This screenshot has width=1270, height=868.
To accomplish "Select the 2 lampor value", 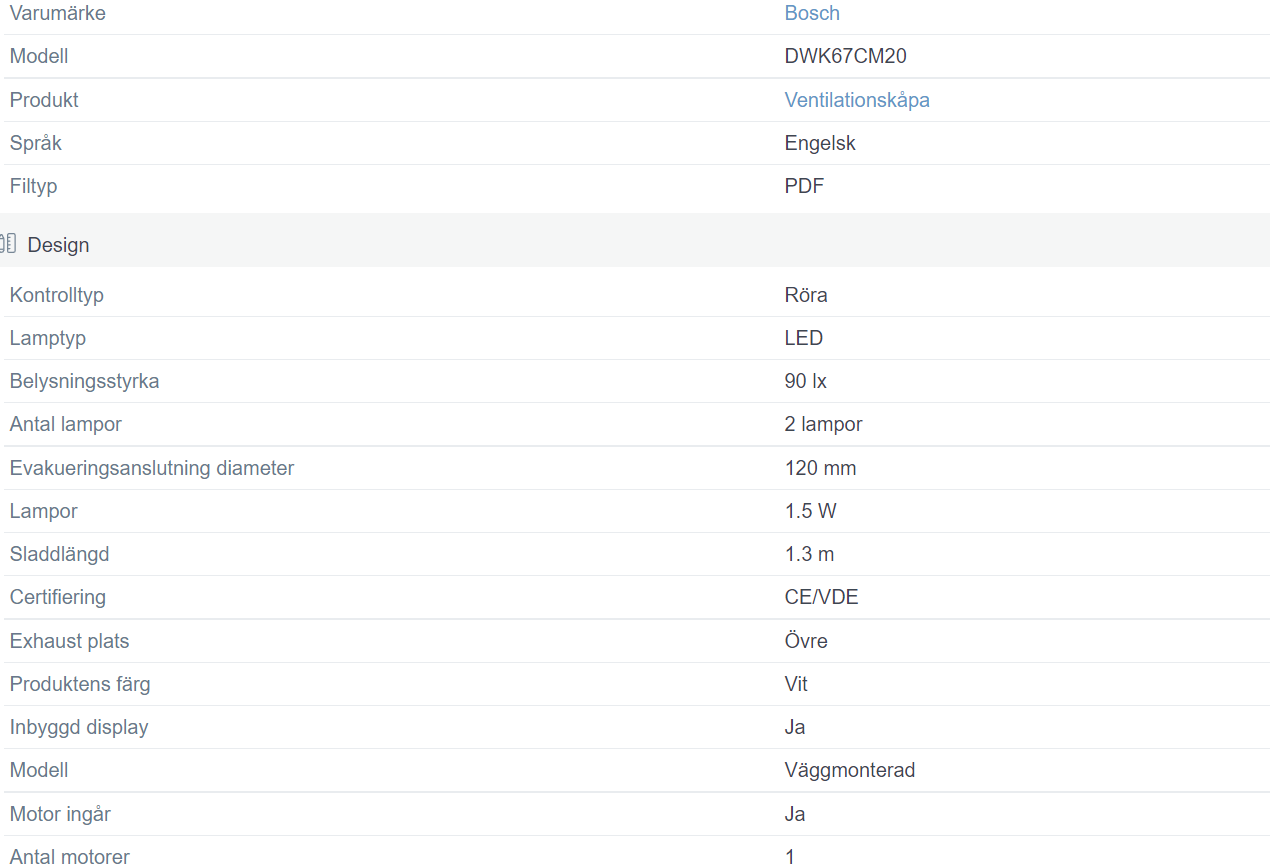I will pyautogui.click(x=824, y=424).
